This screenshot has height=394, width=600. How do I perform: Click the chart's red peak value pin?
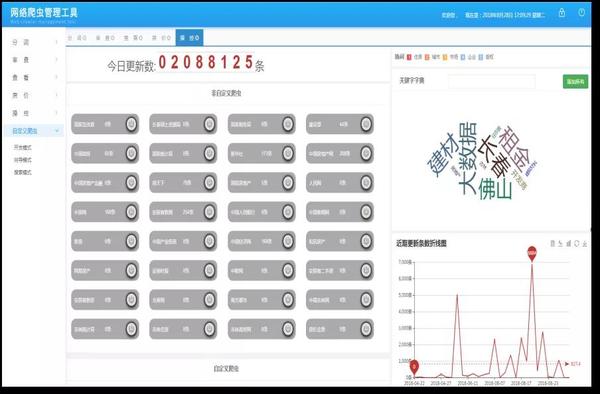pyautogui.click(x=532, y=253)
